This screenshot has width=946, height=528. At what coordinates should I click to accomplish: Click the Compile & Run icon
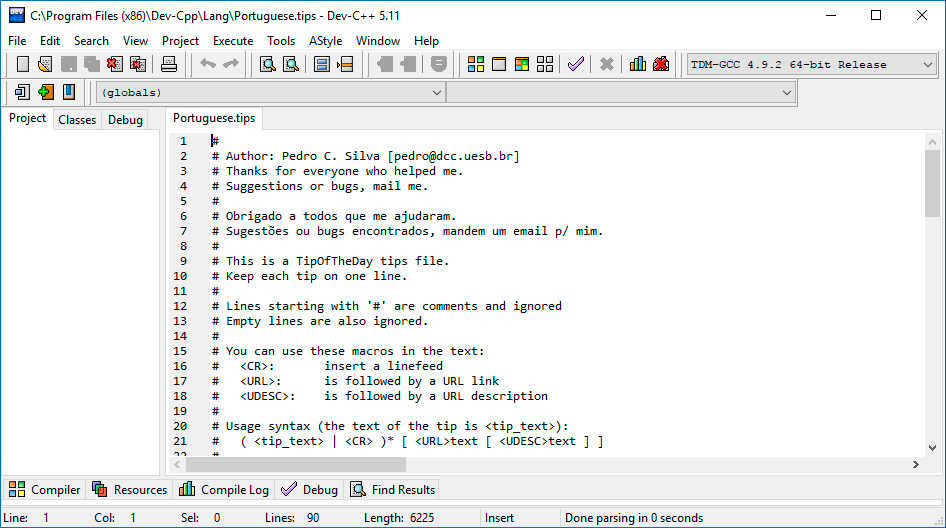[x=522, y=64]
